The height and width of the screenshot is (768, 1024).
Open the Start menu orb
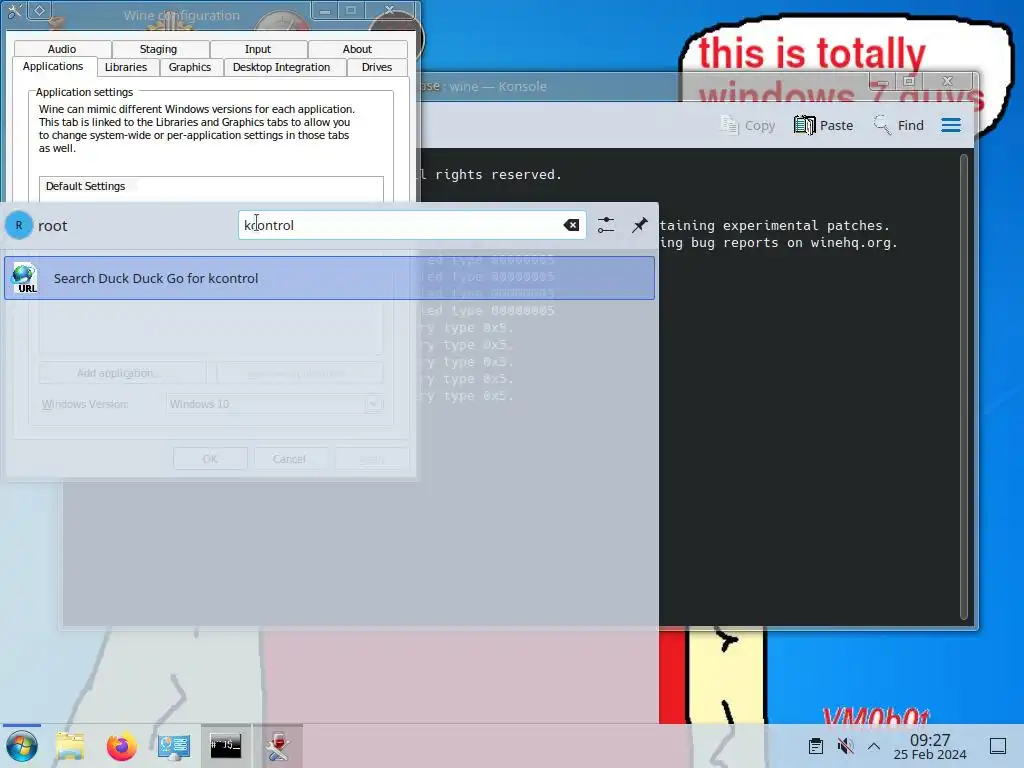tap(22, 746)
